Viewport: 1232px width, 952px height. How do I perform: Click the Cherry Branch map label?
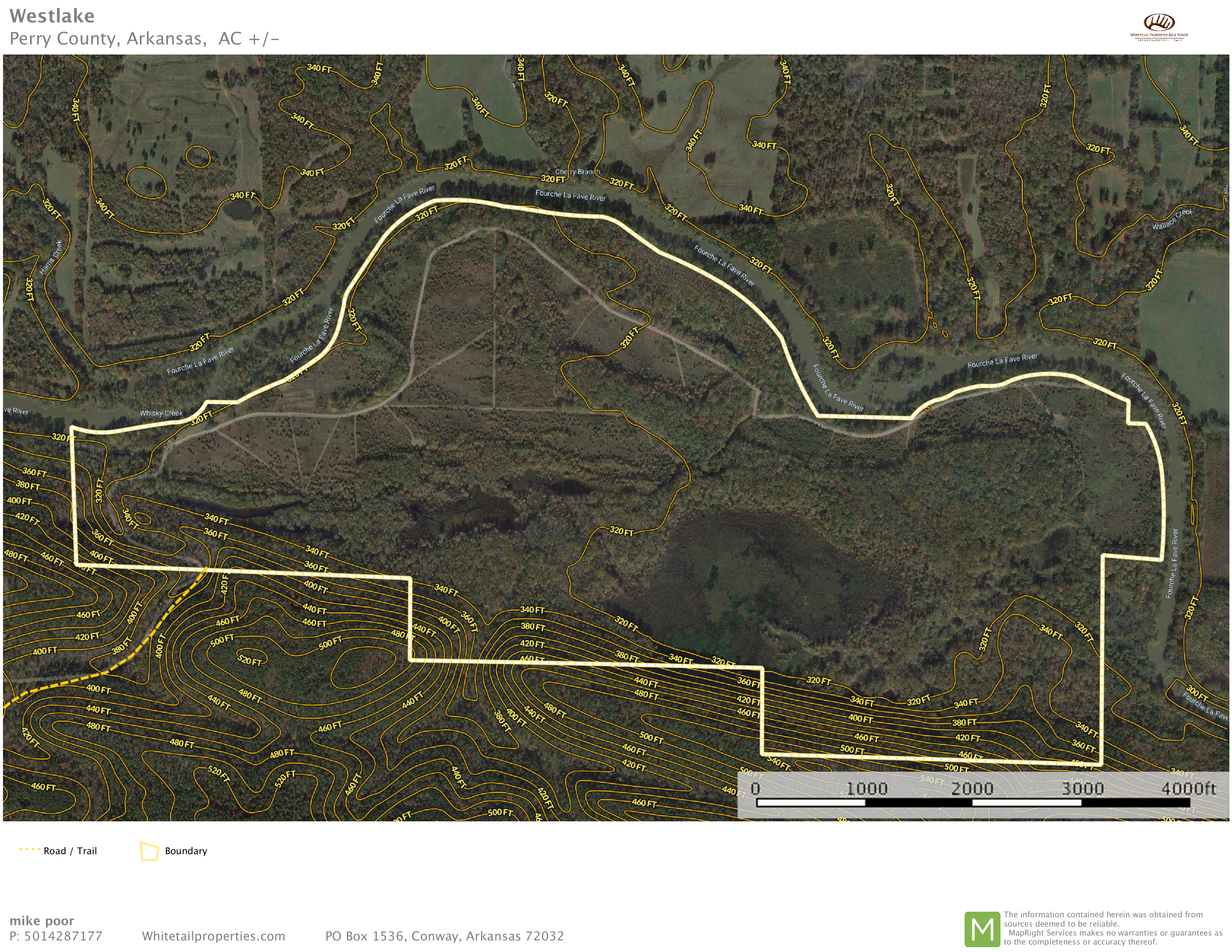[577, 171]
